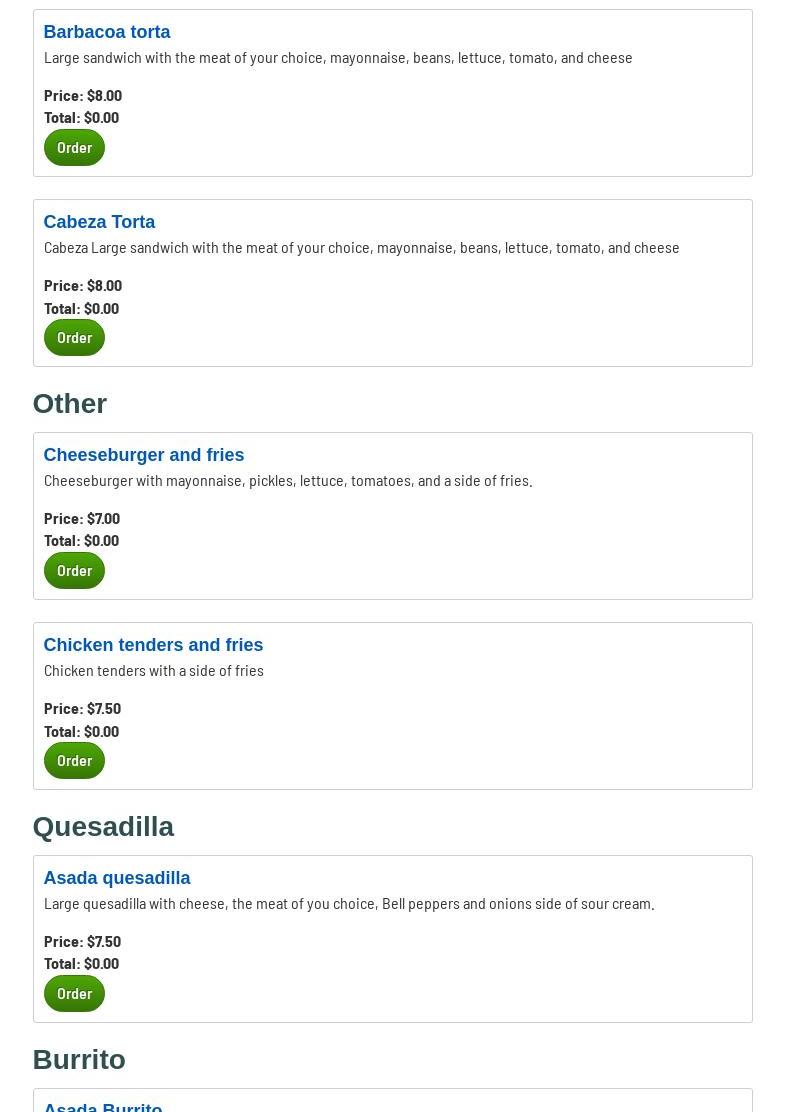This screenshot has width=785, height=1112.
Task: Order the Cheeseburger and fries
Action: [x=74, y=571]
